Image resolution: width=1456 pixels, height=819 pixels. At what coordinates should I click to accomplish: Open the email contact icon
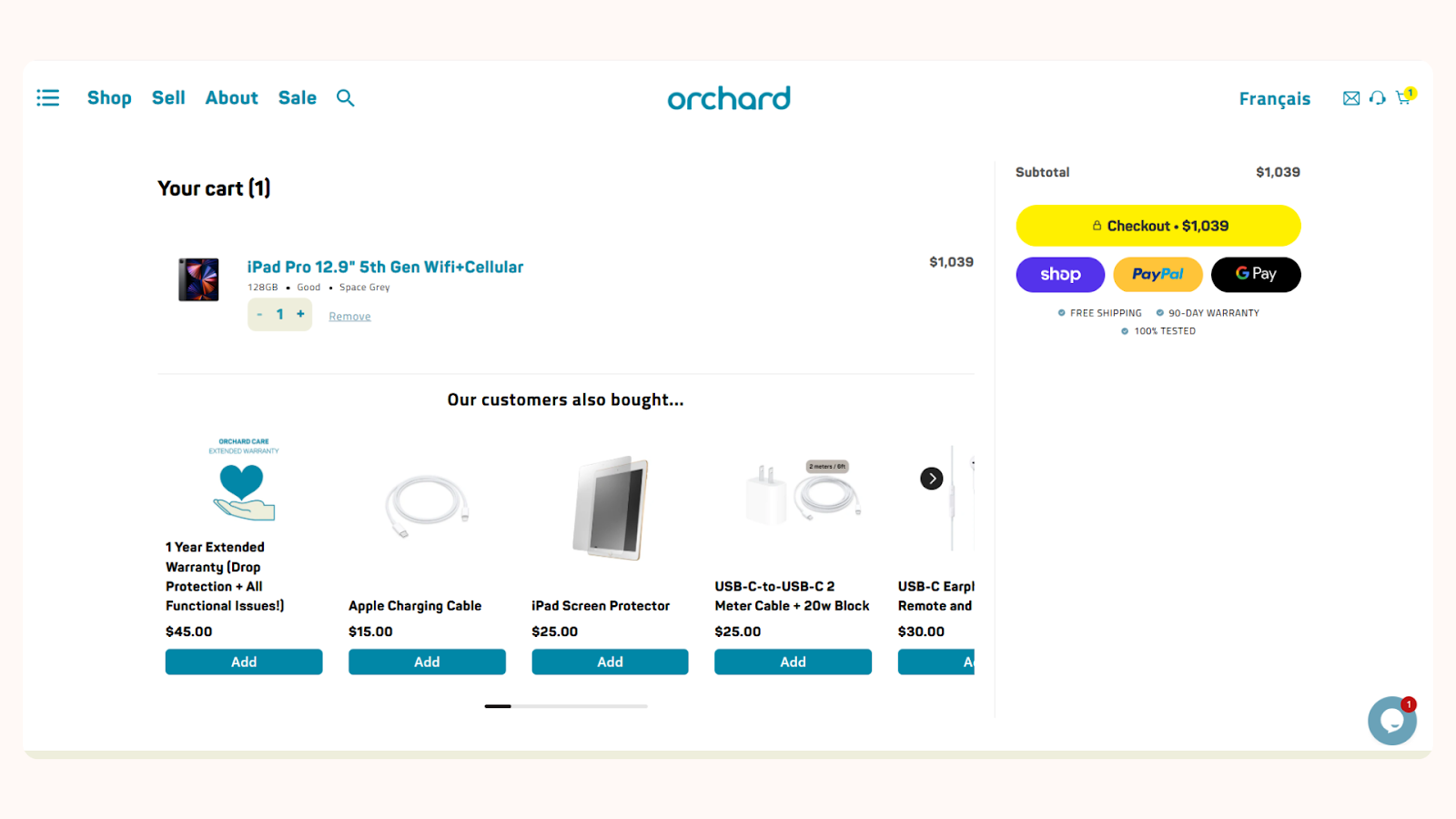click(1350, 97)
